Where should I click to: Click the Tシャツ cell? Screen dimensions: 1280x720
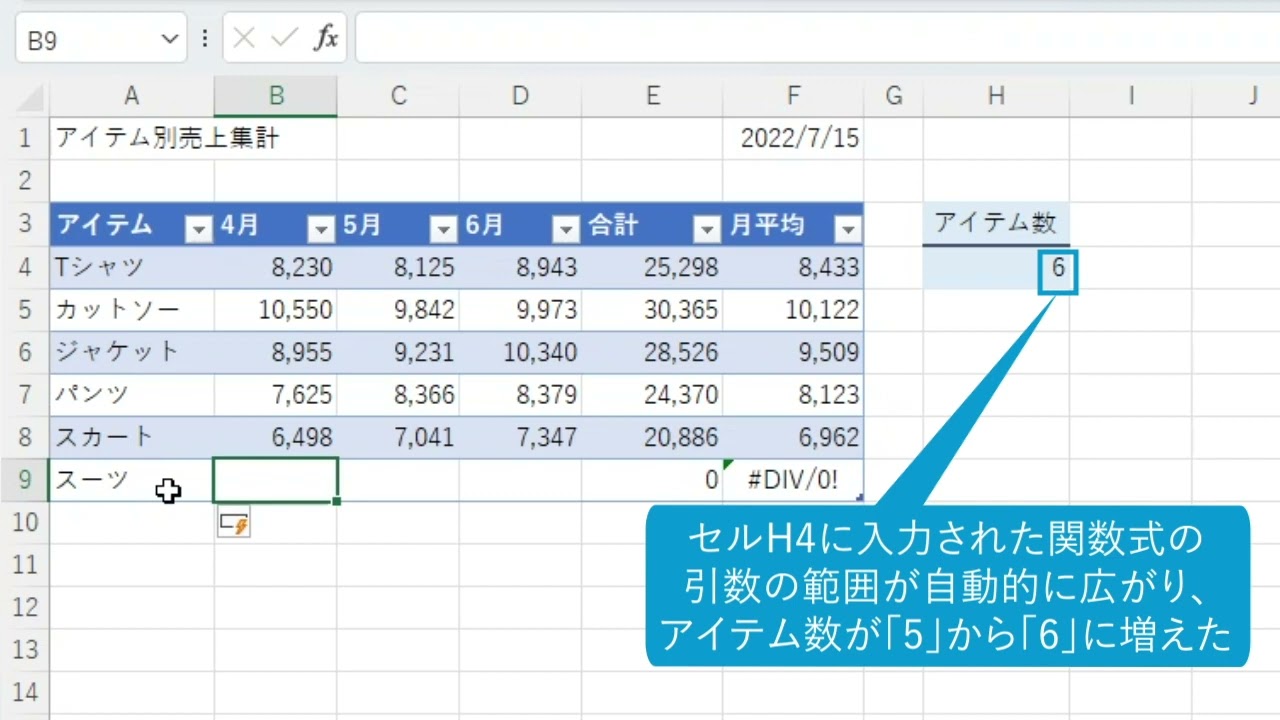[x=132, y=267]
